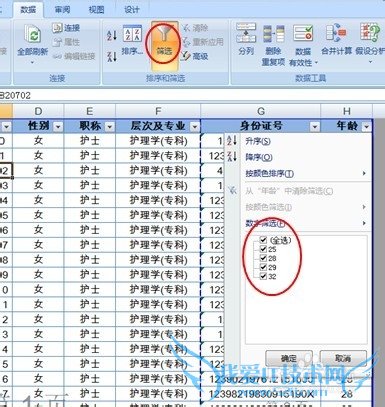
Task: Open filter dropdown for 身份证号 column
Action: click(x=314, y=127)
